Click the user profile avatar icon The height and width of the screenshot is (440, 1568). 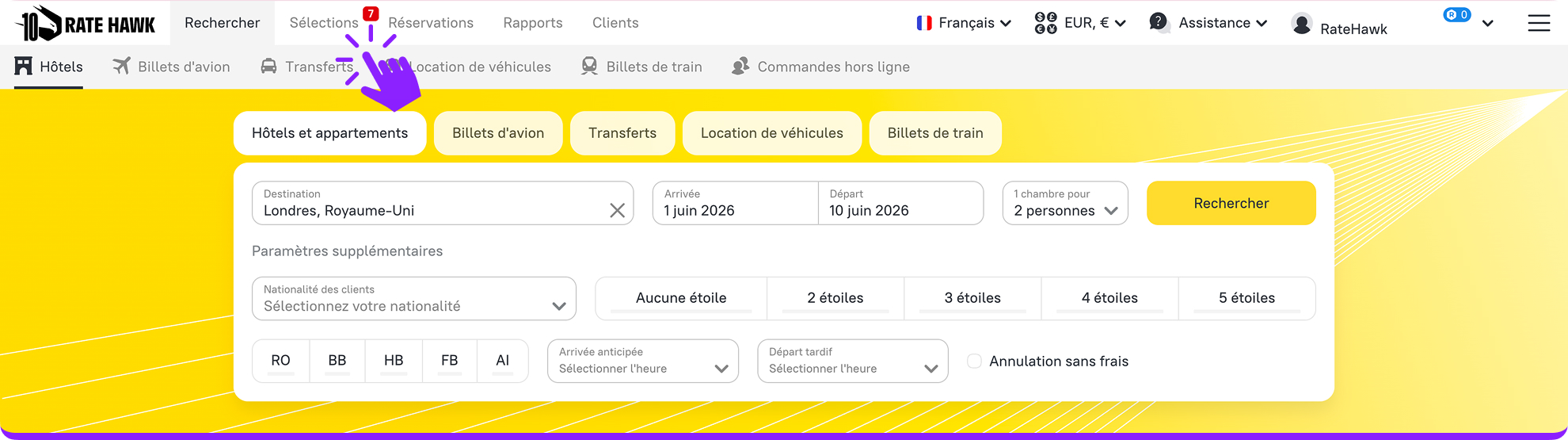tap(1301, 24)
